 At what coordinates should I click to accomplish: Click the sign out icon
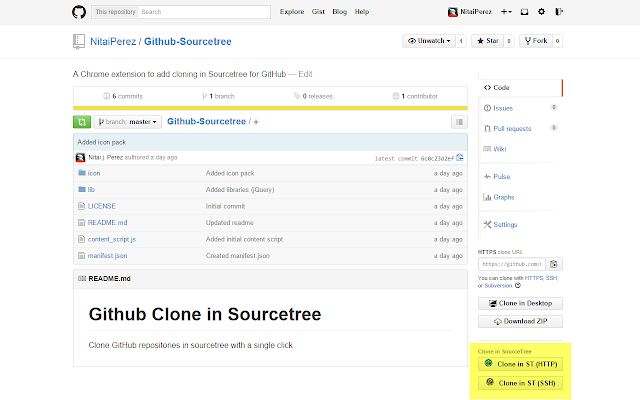pyautogui.click(x=559, y=12)
